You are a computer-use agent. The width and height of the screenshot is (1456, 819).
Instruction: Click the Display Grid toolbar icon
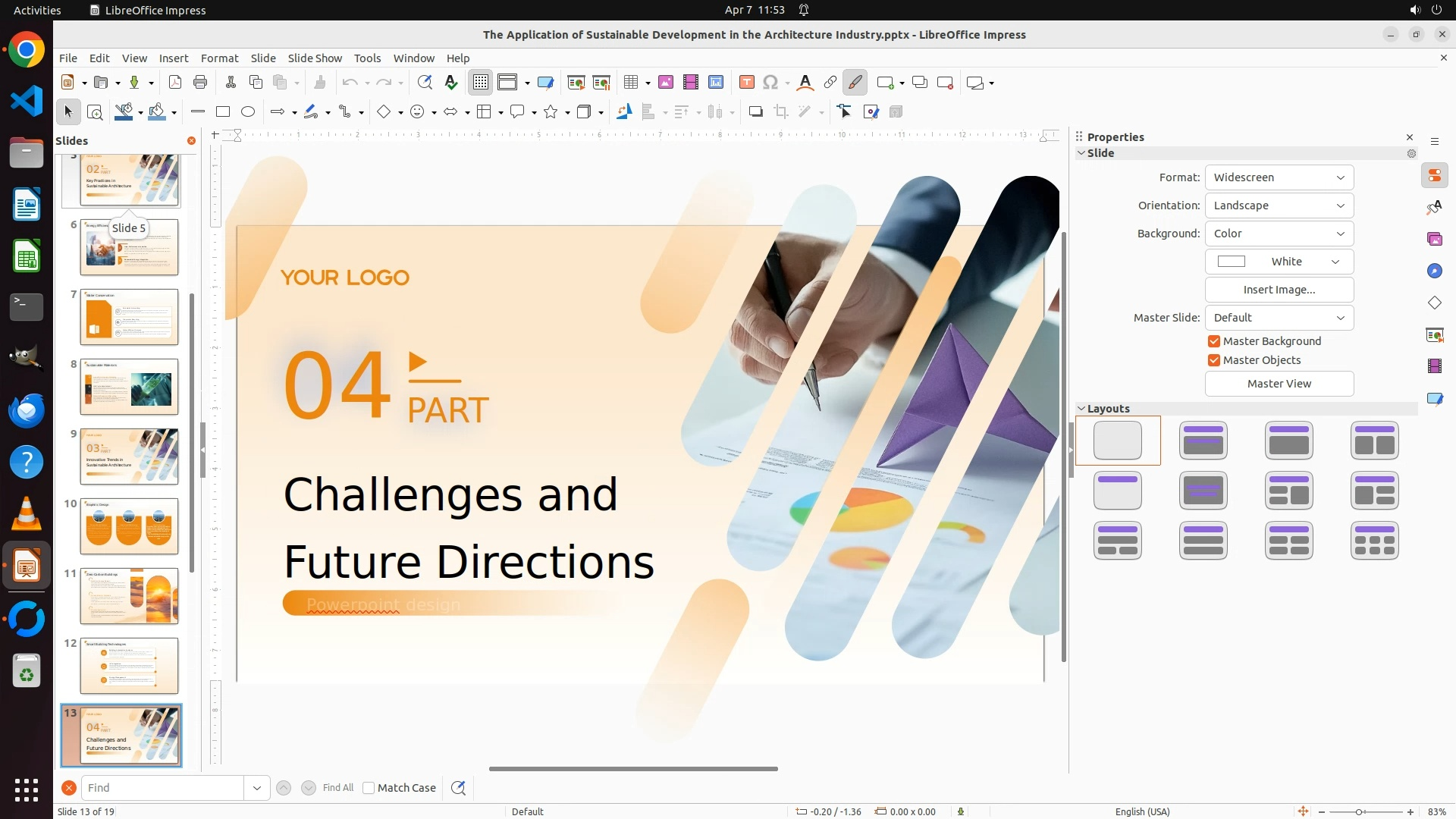(481, 83)
